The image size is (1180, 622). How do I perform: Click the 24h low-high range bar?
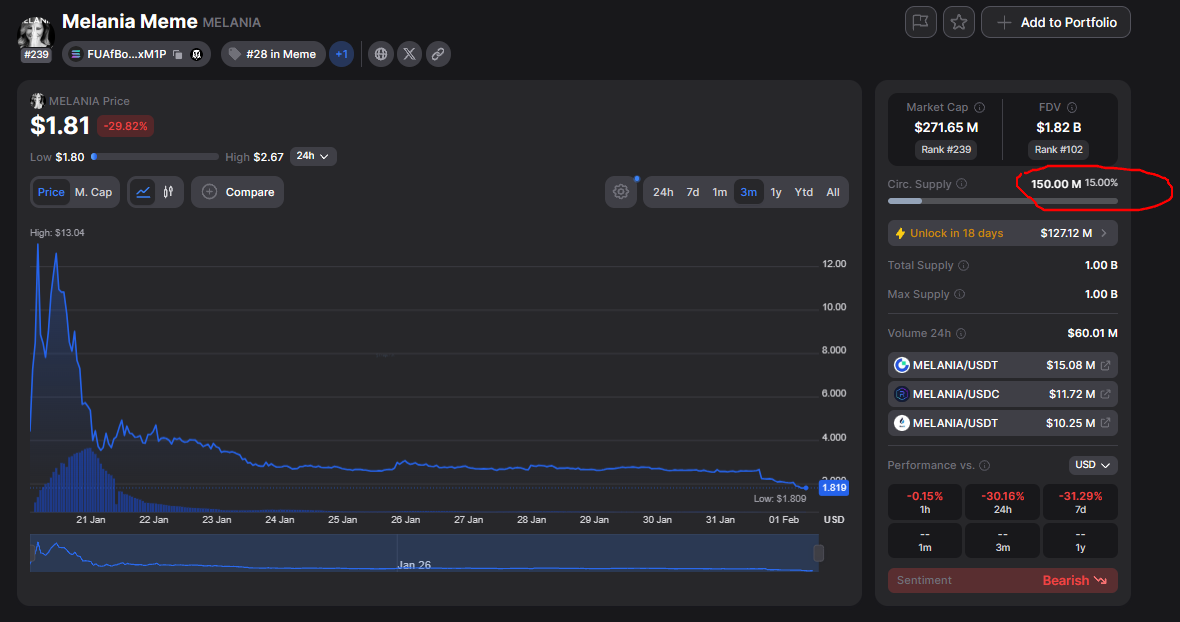click(x=155, y=157)
